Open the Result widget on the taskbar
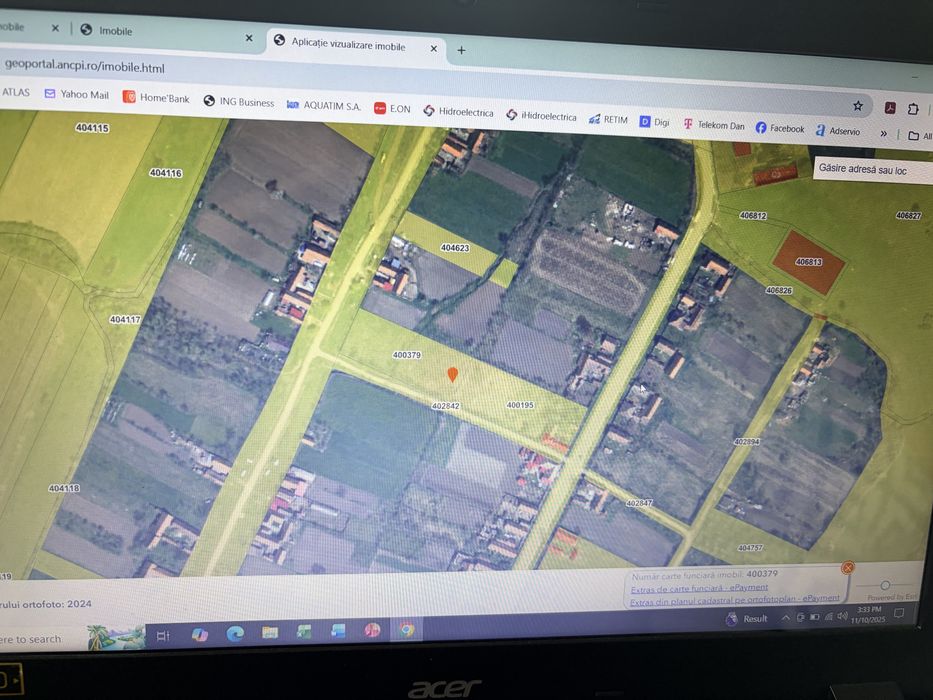The height and width of the screenshot is (700, 933). 747,619
